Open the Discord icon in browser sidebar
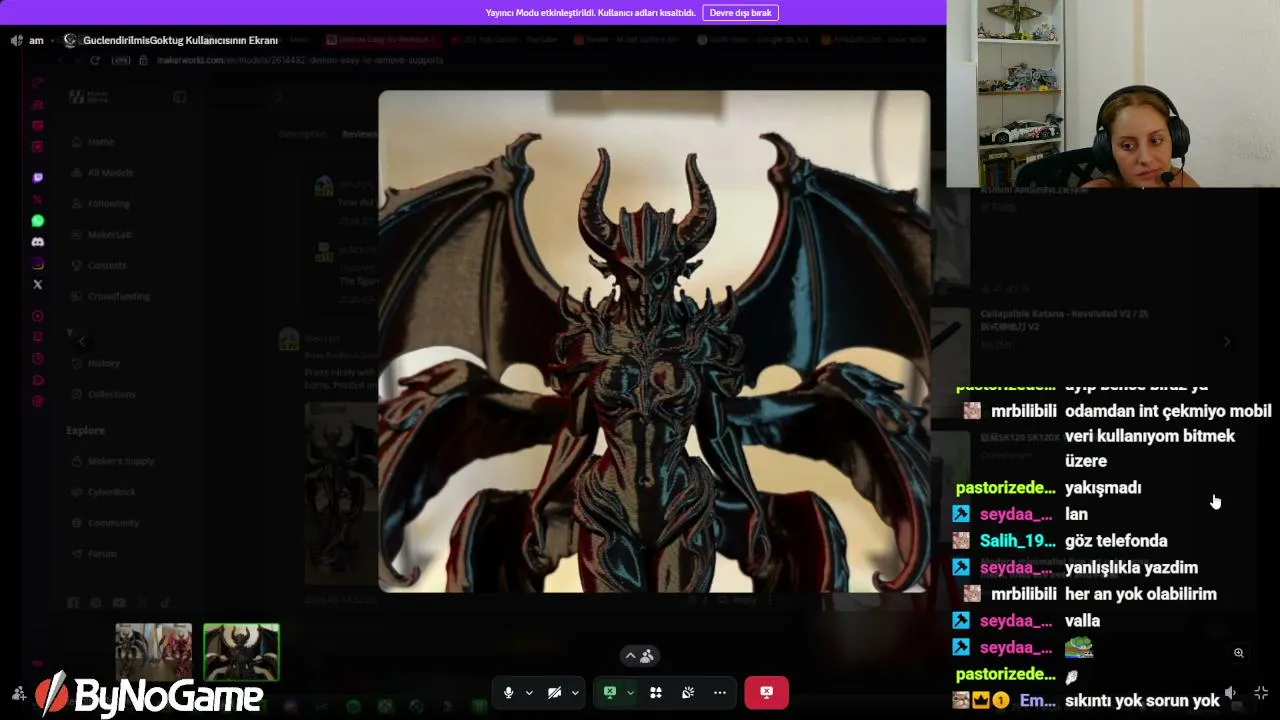The height and width of the screenshot is (720, 1280). coord(38,242)
